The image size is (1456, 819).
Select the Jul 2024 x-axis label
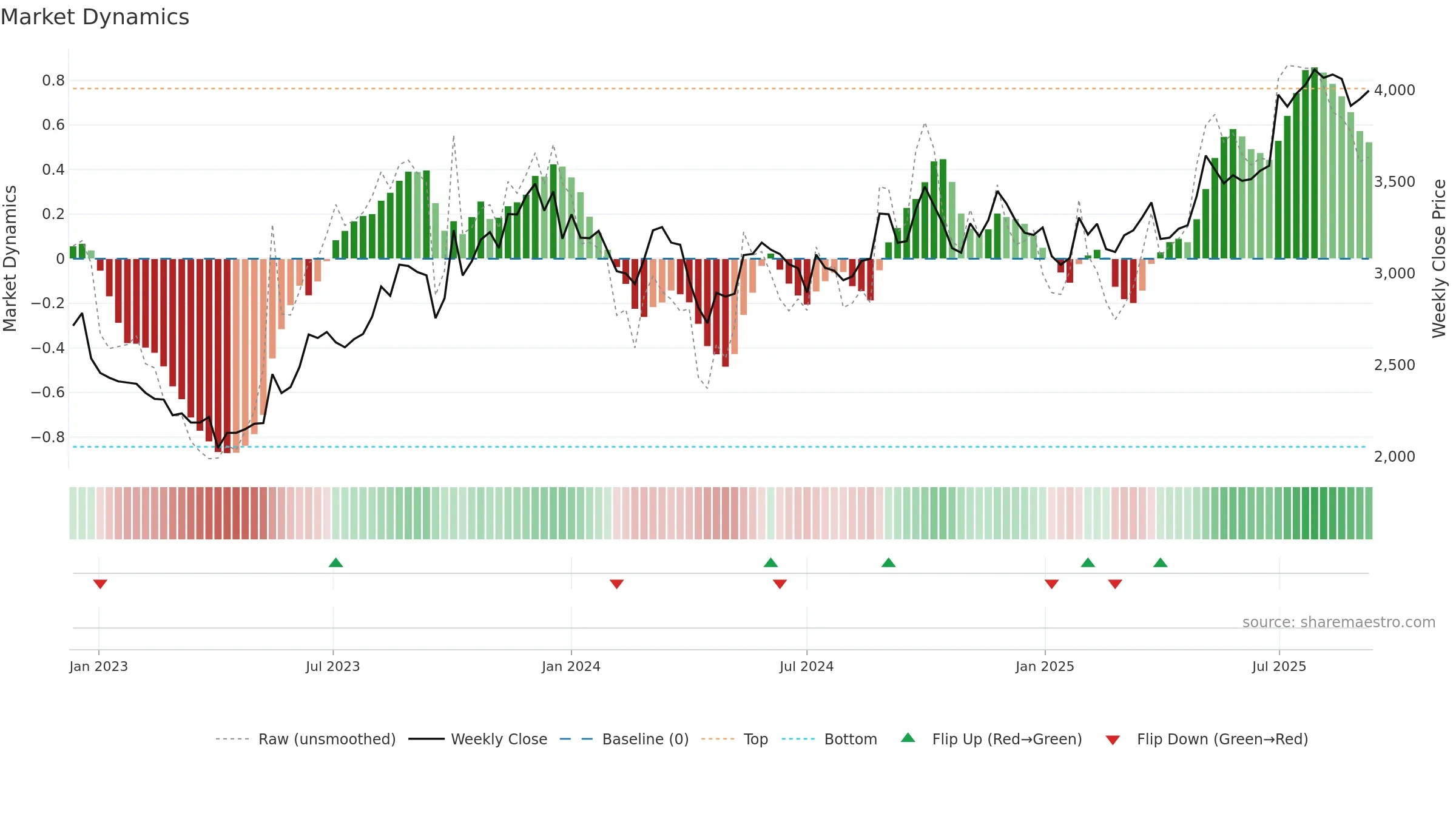click(806, 666)
